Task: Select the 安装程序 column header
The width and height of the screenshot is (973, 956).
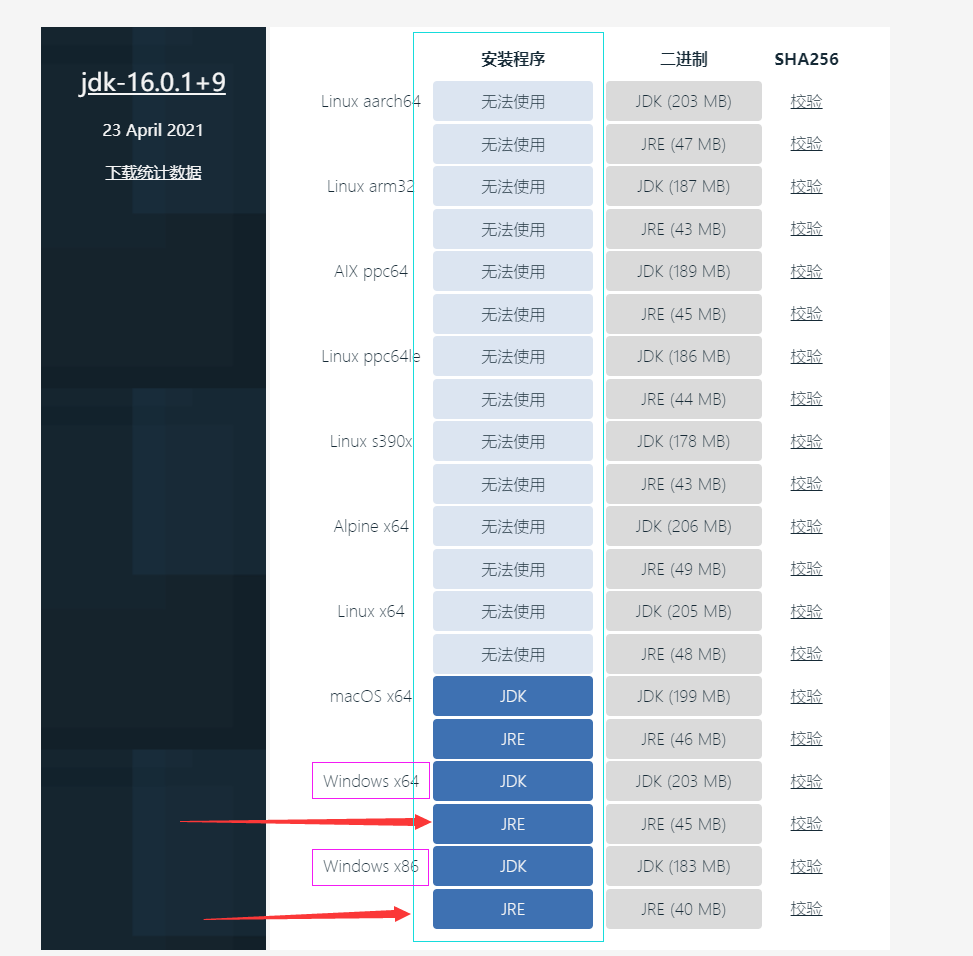Action: pos(513,59)
